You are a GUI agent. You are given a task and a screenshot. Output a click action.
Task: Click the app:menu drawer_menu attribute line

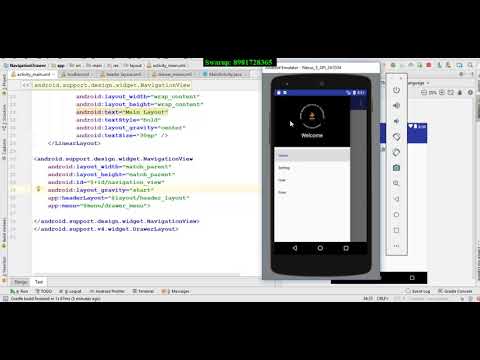point(99,206)
